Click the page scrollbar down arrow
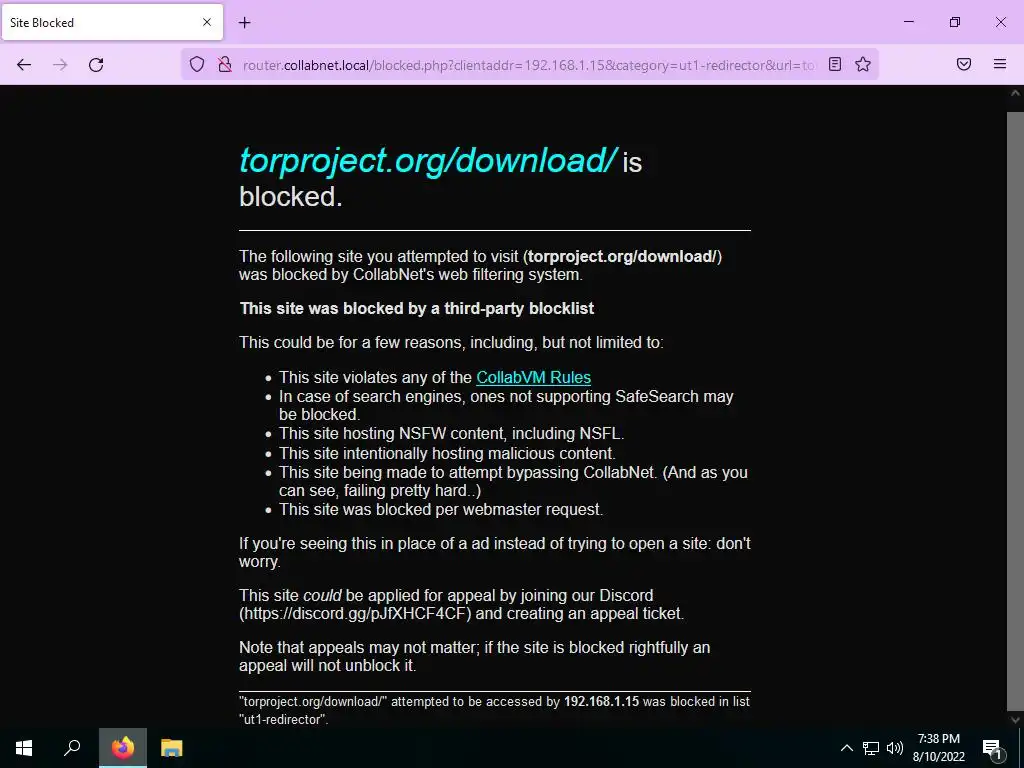Screen dimensions: 1024x768 1015,720
